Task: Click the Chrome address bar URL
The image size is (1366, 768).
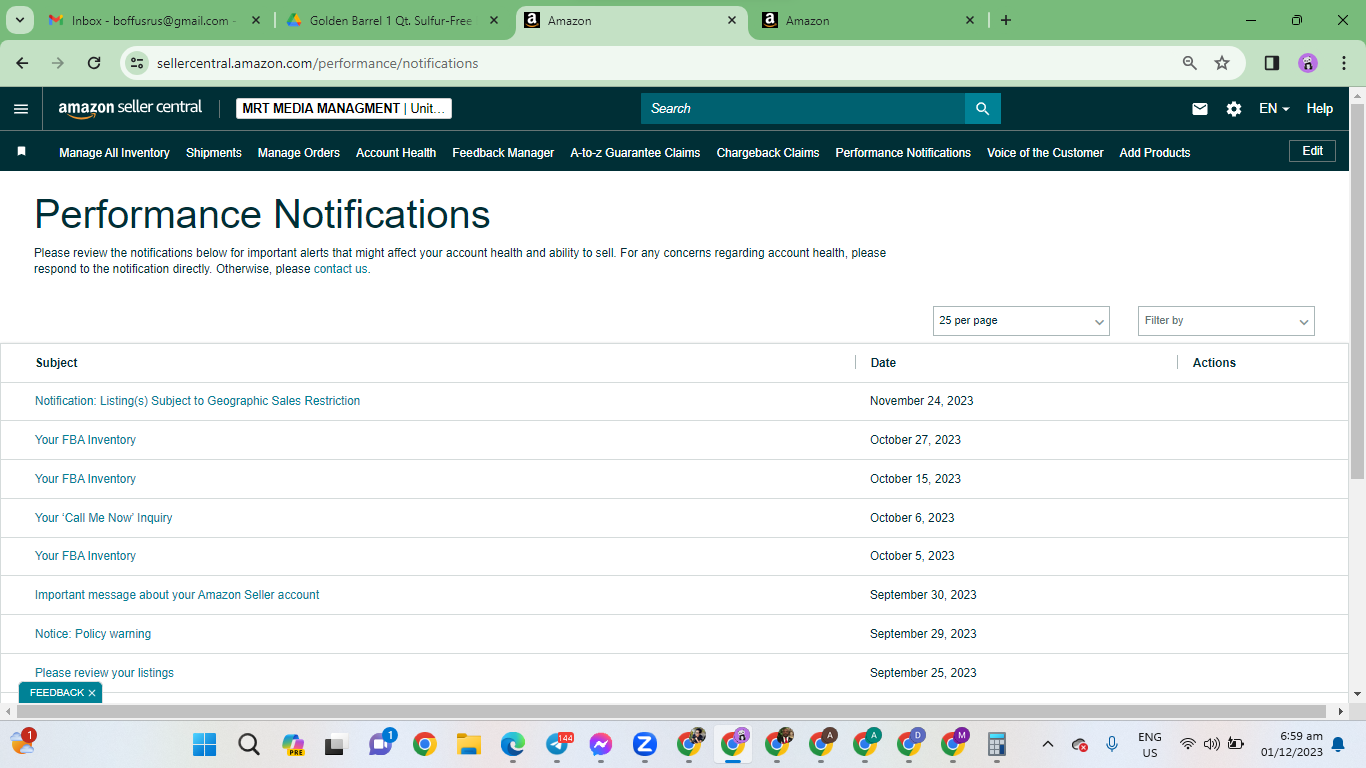Action: click(x=318, y=63)
